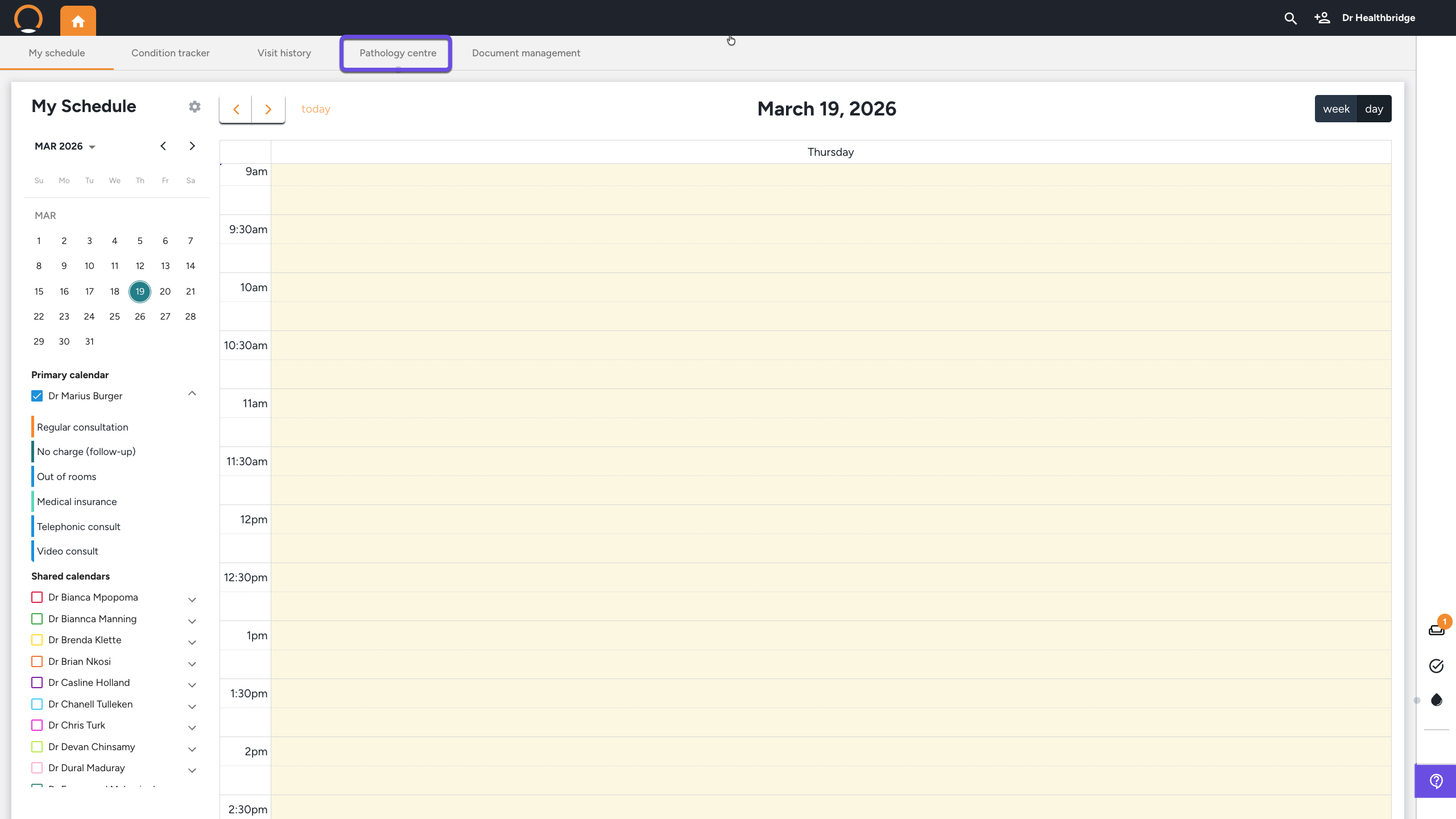Click the today link
Image resolution: width=1456 pixels, height=819 pixels.
coord(316,109)
